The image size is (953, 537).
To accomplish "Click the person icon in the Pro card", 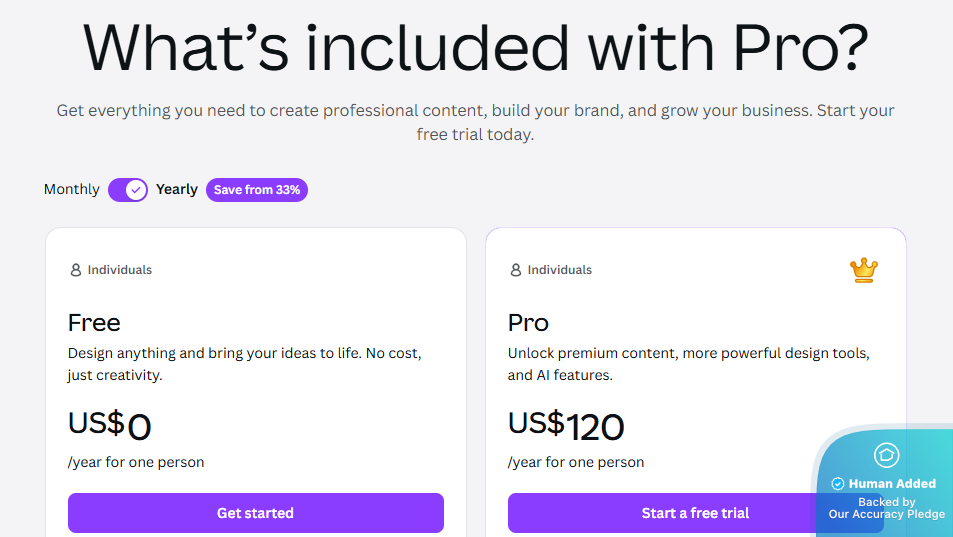I will pos(515,270).
